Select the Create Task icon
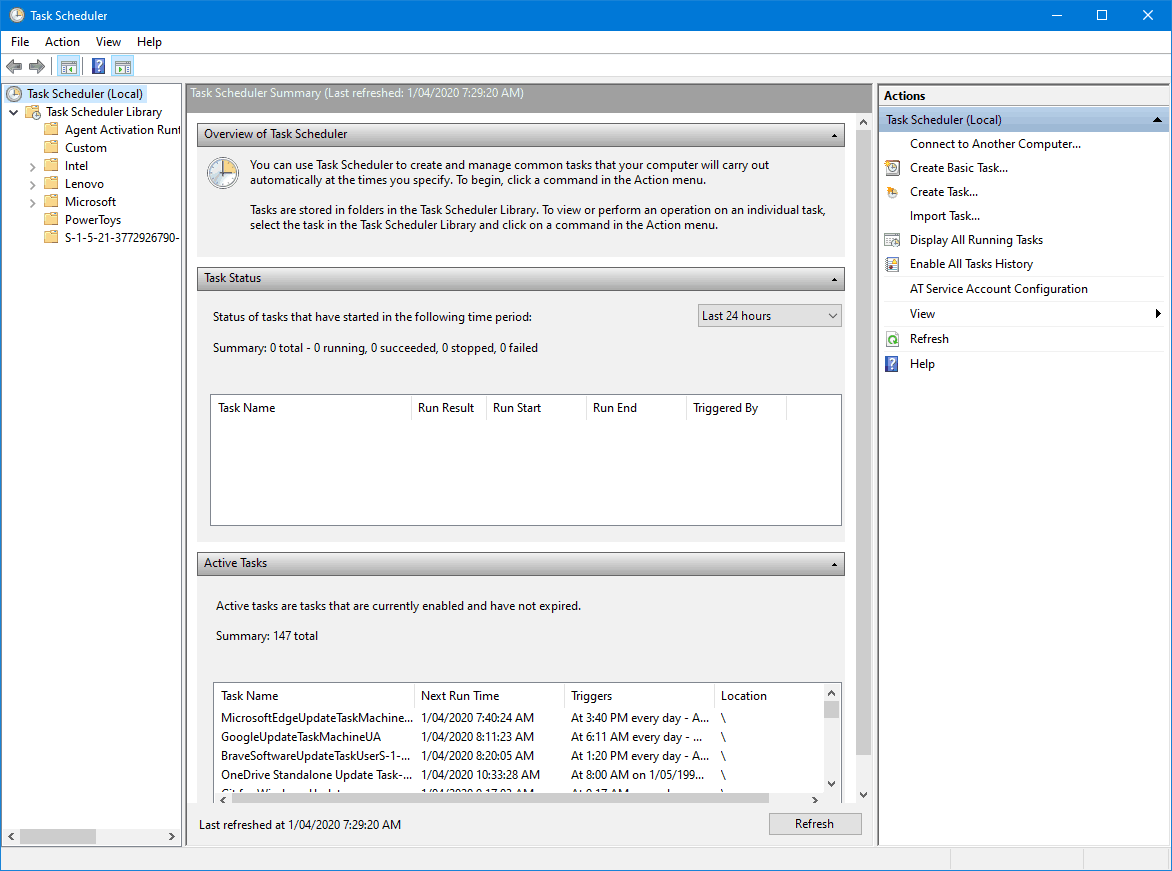Screen dimensions: 1172x871 coord(891,191)
